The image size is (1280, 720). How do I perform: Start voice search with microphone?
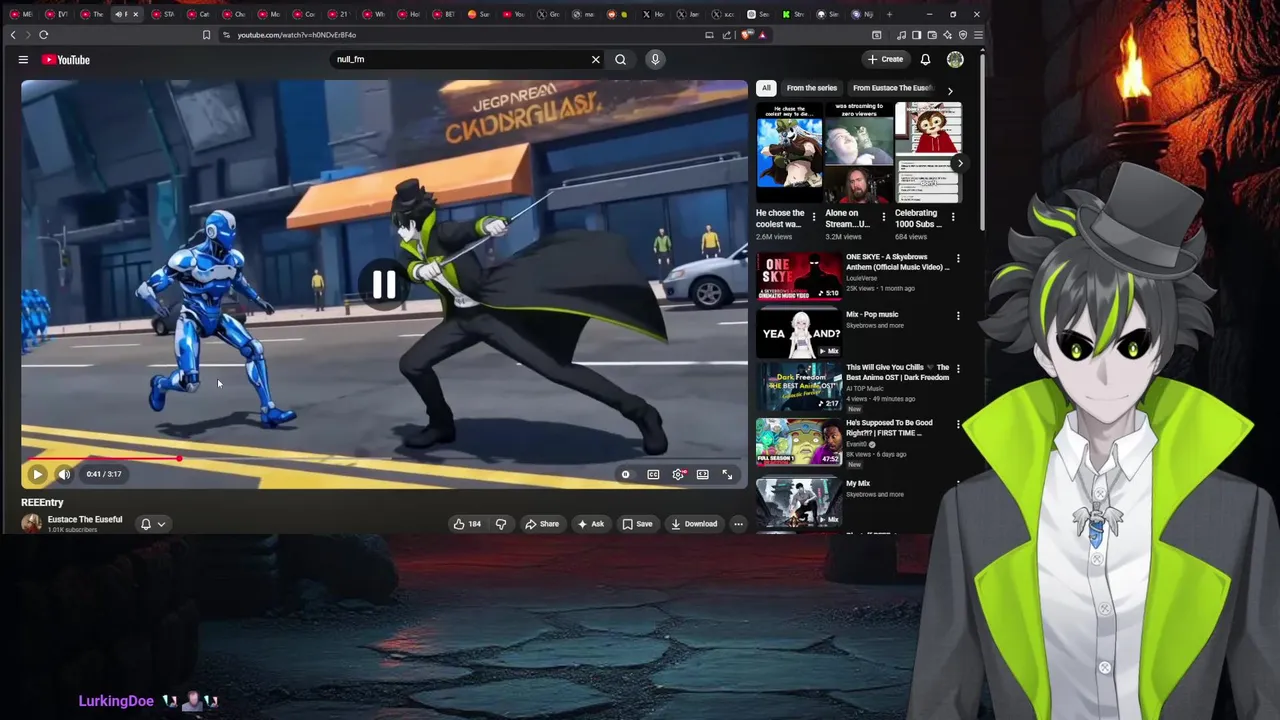point(655,59)
